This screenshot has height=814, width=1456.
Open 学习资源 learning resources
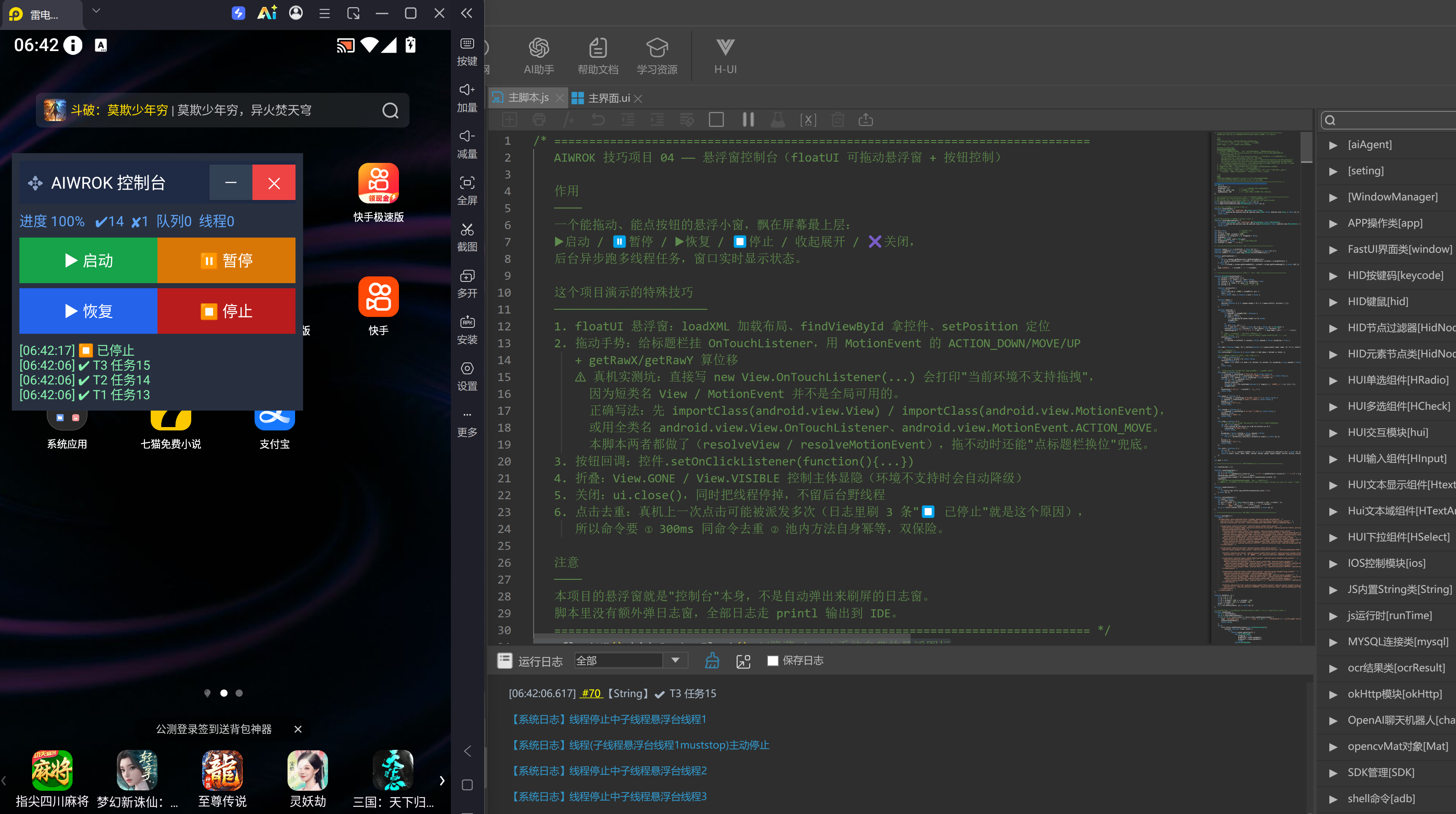point(657,56)
